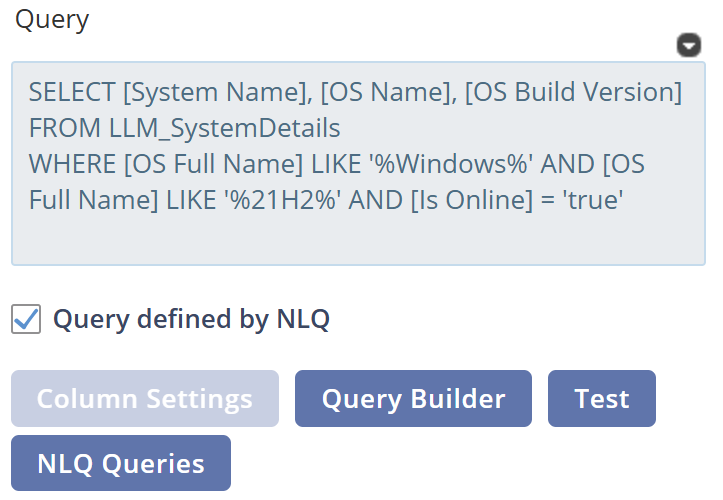The image size is (723, 500).
Task: Open the dropdown arrow above the query box
Action: (x=688, y=45)
